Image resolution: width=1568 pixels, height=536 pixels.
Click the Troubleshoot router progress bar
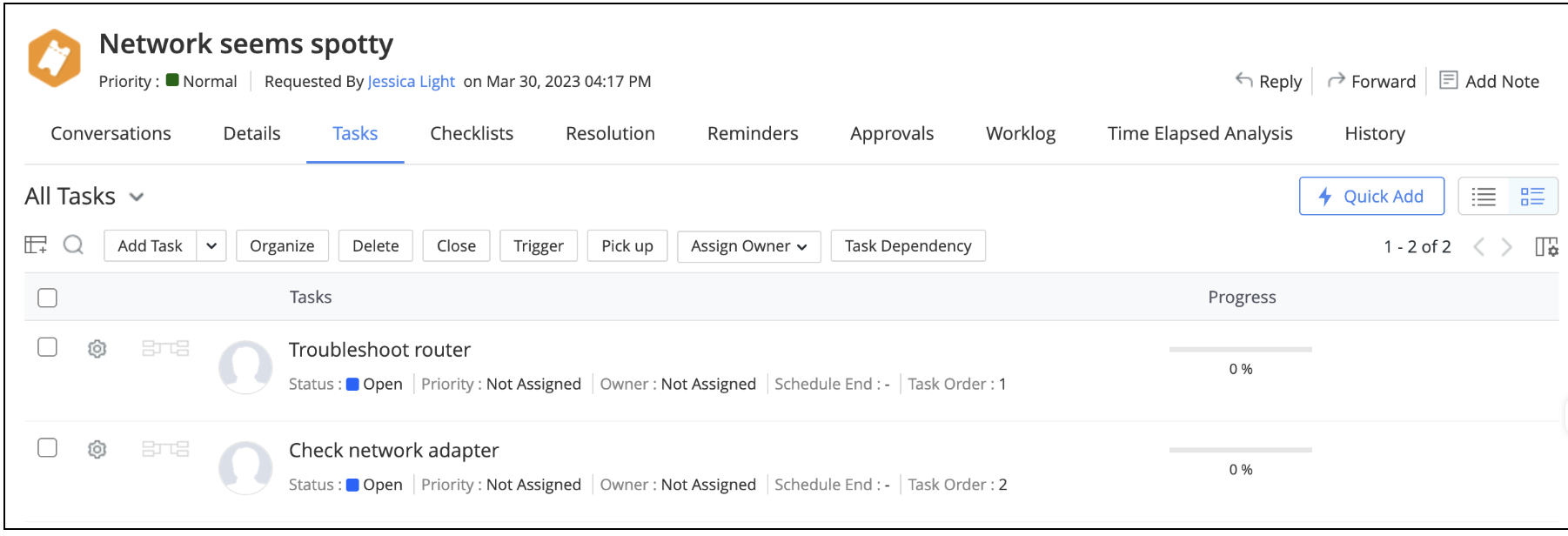click(1240, 350)
